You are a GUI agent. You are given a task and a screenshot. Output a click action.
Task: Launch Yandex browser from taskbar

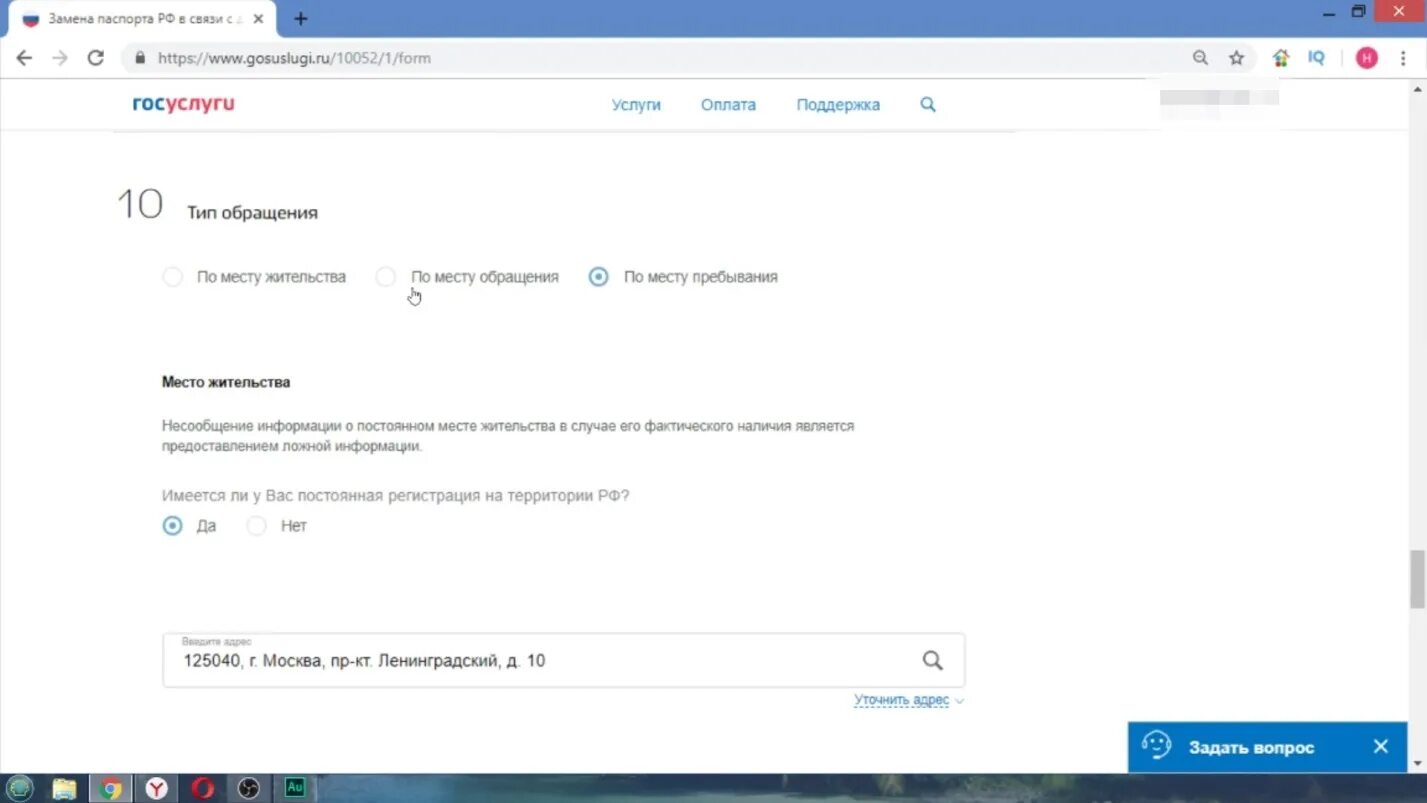pyautogui.click(x=157, y=788)
